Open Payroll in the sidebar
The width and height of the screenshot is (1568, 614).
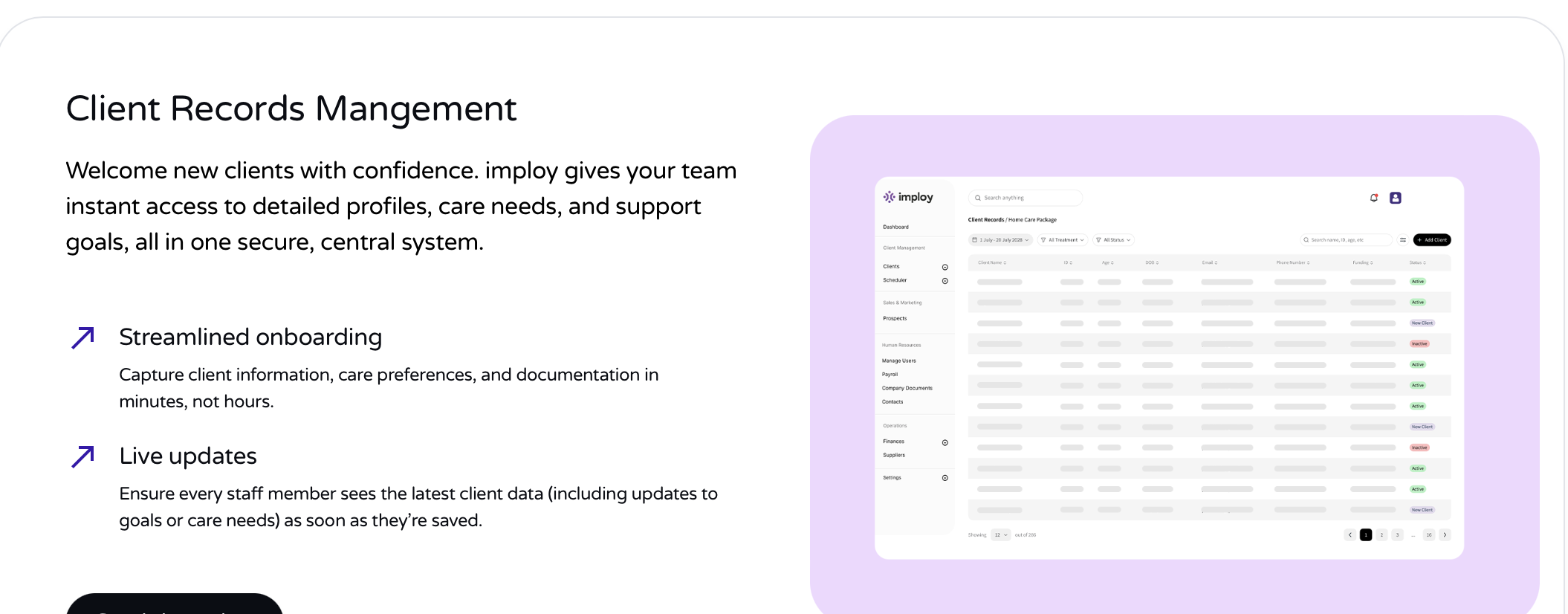890,375
